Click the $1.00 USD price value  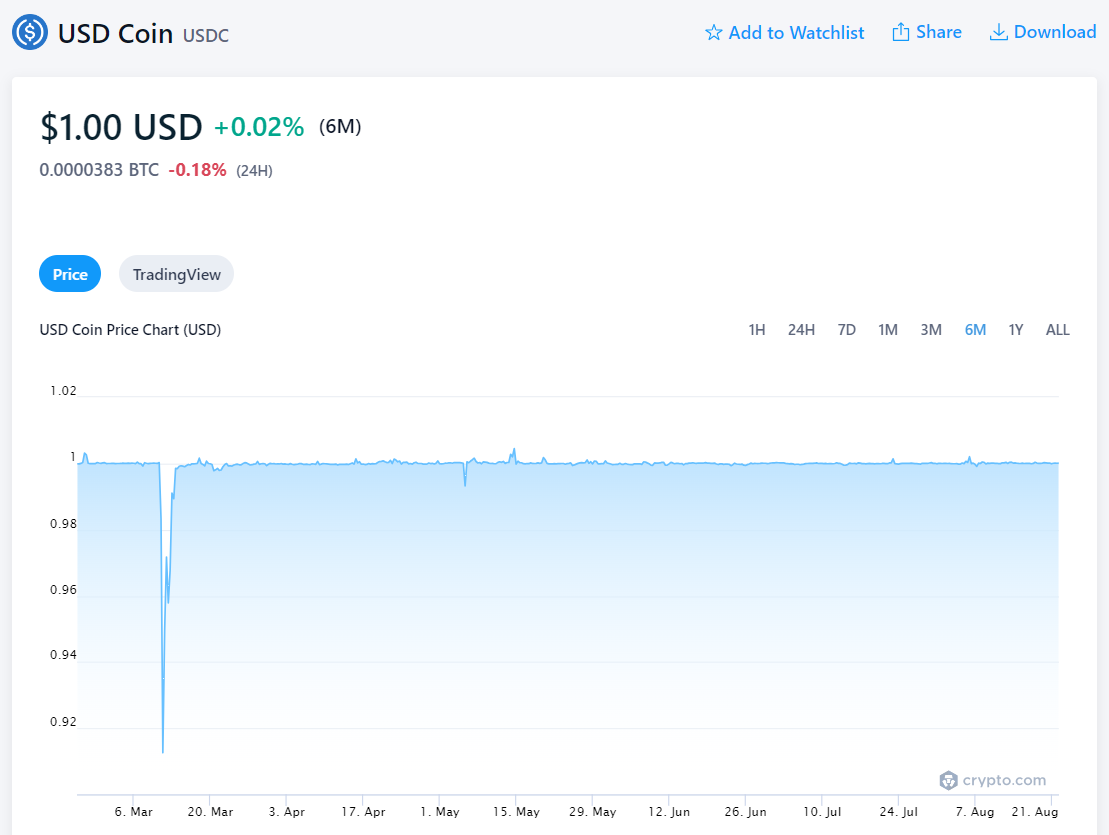pyautogui.click(x=121, y=127)
